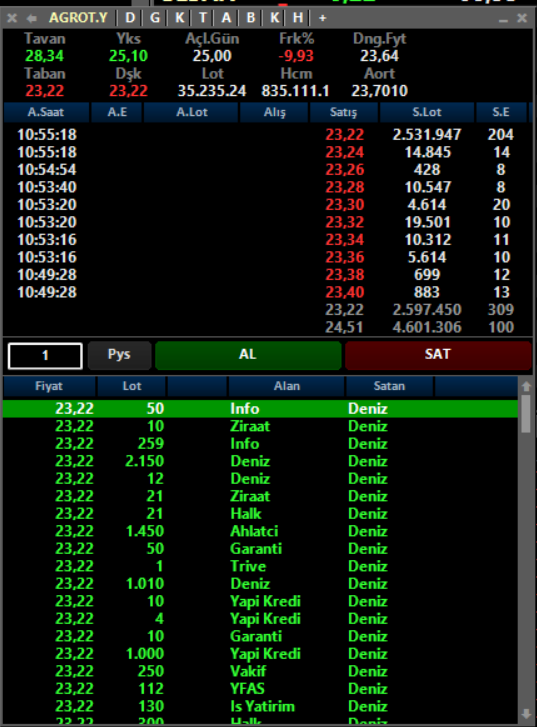Click the red SAT sell button
This screenshot has height=727, width=537.
tap(437, 355)
